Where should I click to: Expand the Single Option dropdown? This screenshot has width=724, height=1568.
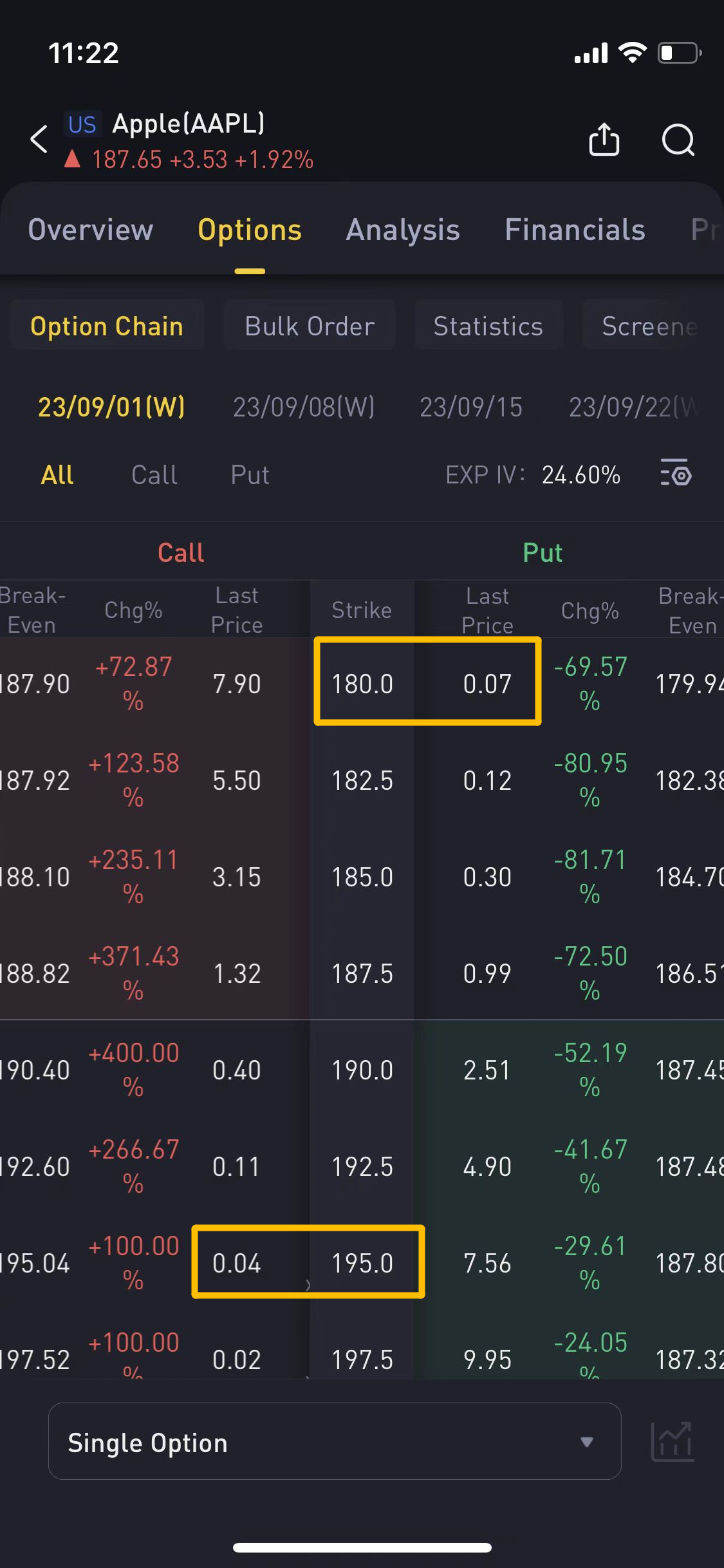coord(334,1442)
